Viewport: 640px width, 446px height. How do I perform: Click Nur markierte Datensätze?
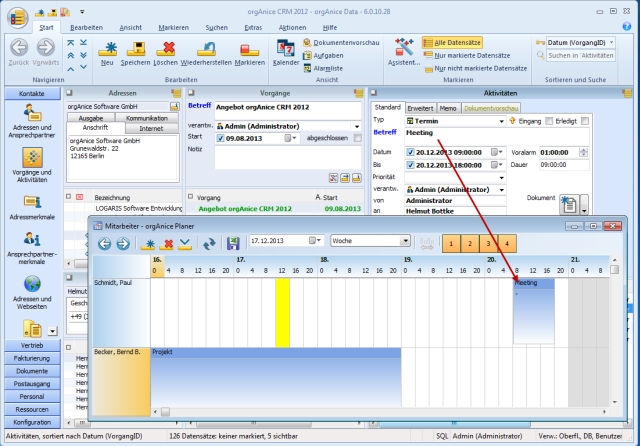tap(467, 55)
